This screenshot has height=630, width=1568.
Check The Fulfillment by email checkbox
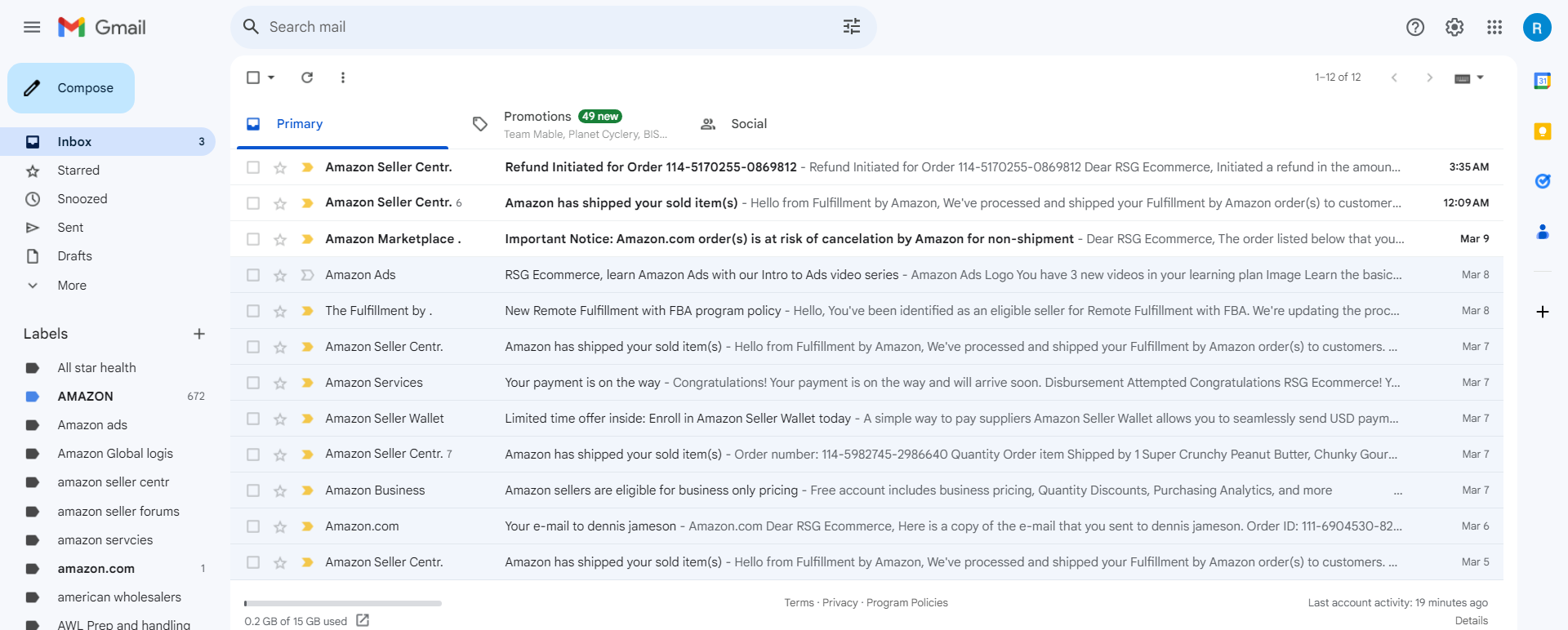253,311
